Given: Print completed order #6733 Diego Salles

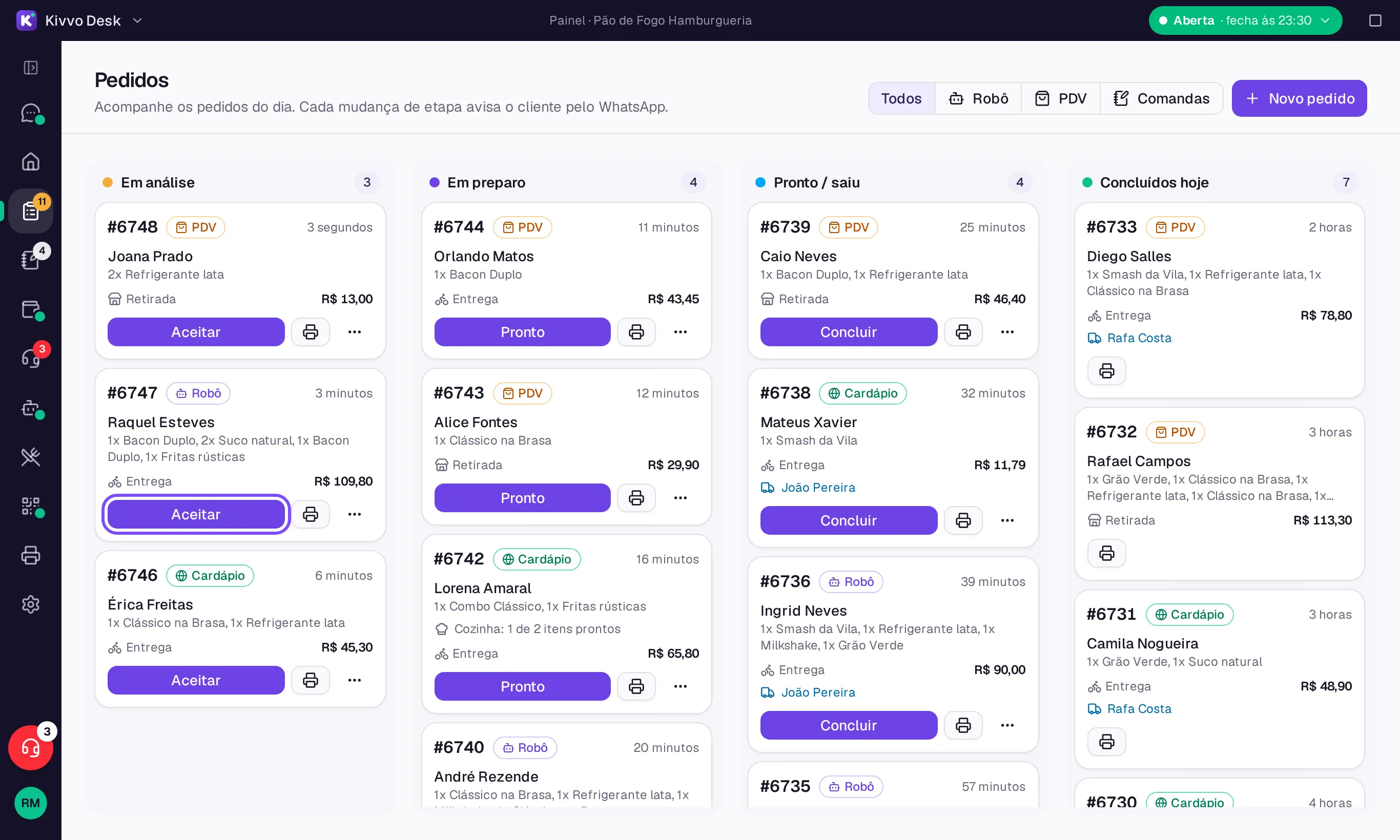Looking at the screenshot, I should [1107, 371].
